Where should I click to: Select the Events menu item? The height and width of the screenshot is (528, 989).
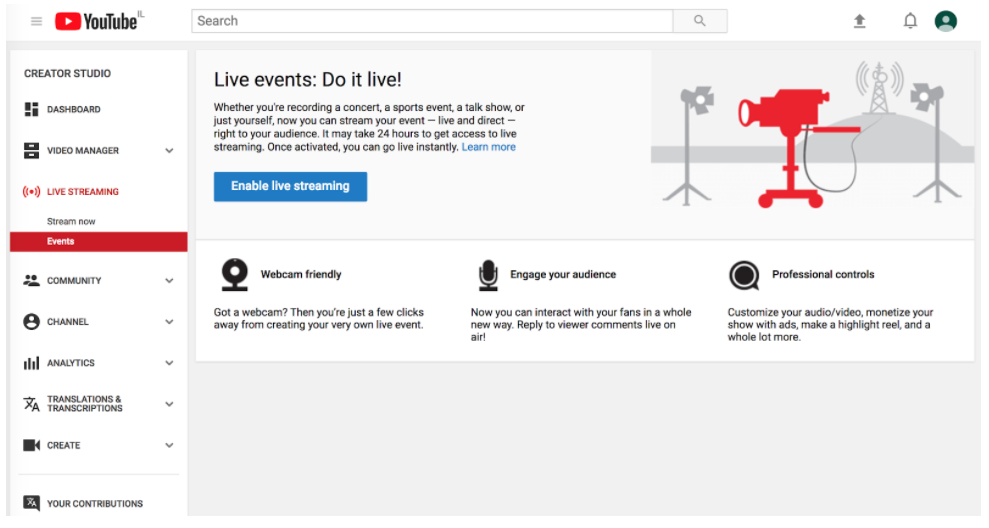[98, 242]
